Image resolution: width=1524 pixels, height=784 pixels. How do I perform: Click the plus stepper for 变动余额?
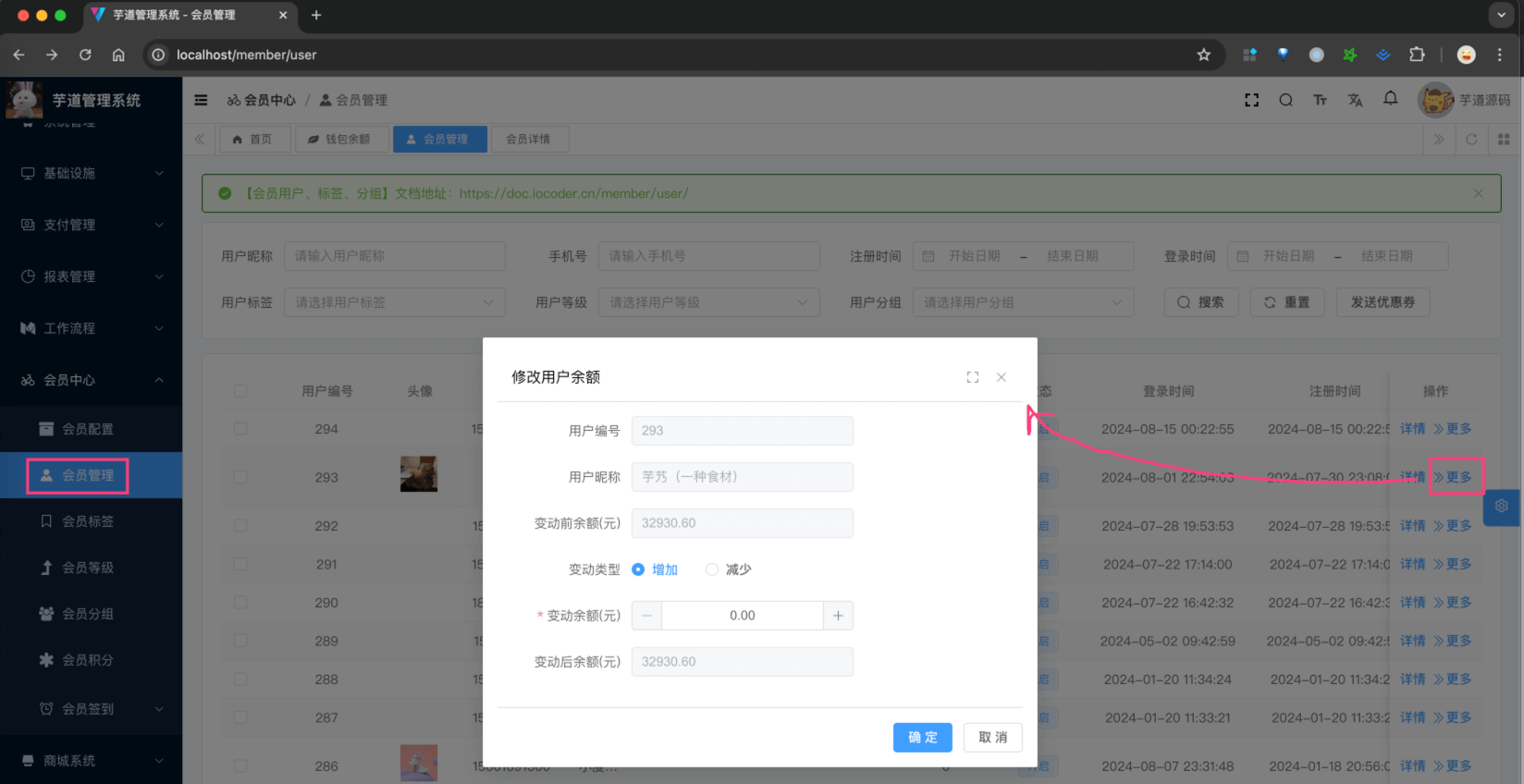[x=838, y=616]
